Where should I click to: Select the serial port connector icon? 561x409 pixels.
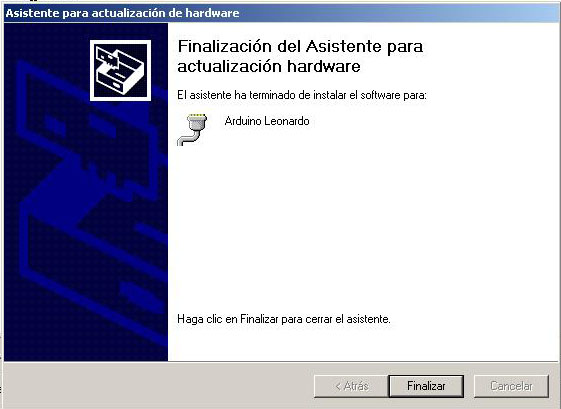click(192, 130)
